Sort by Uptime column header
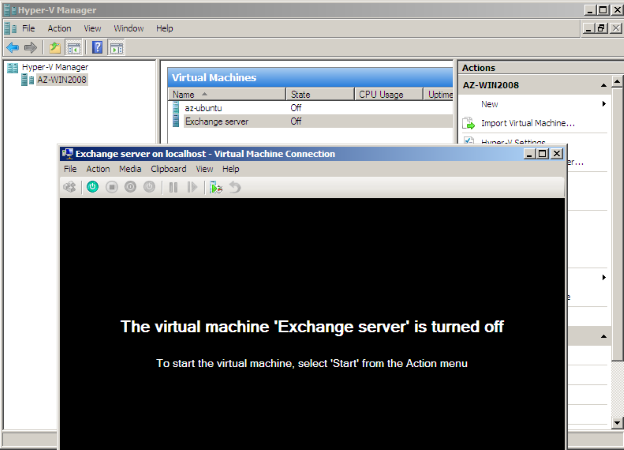The width and height of the screenshot is (624, 450). click(x=438, y=94)
